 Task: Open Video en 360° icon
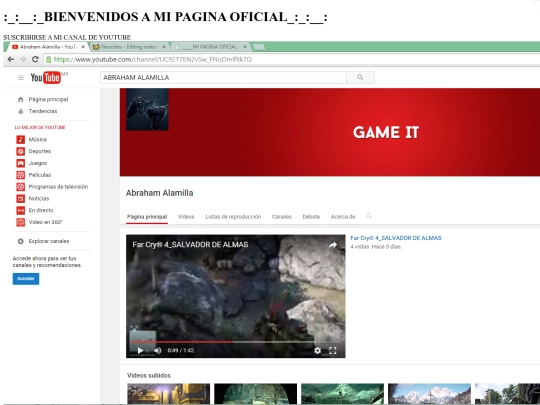click(21, 222)
